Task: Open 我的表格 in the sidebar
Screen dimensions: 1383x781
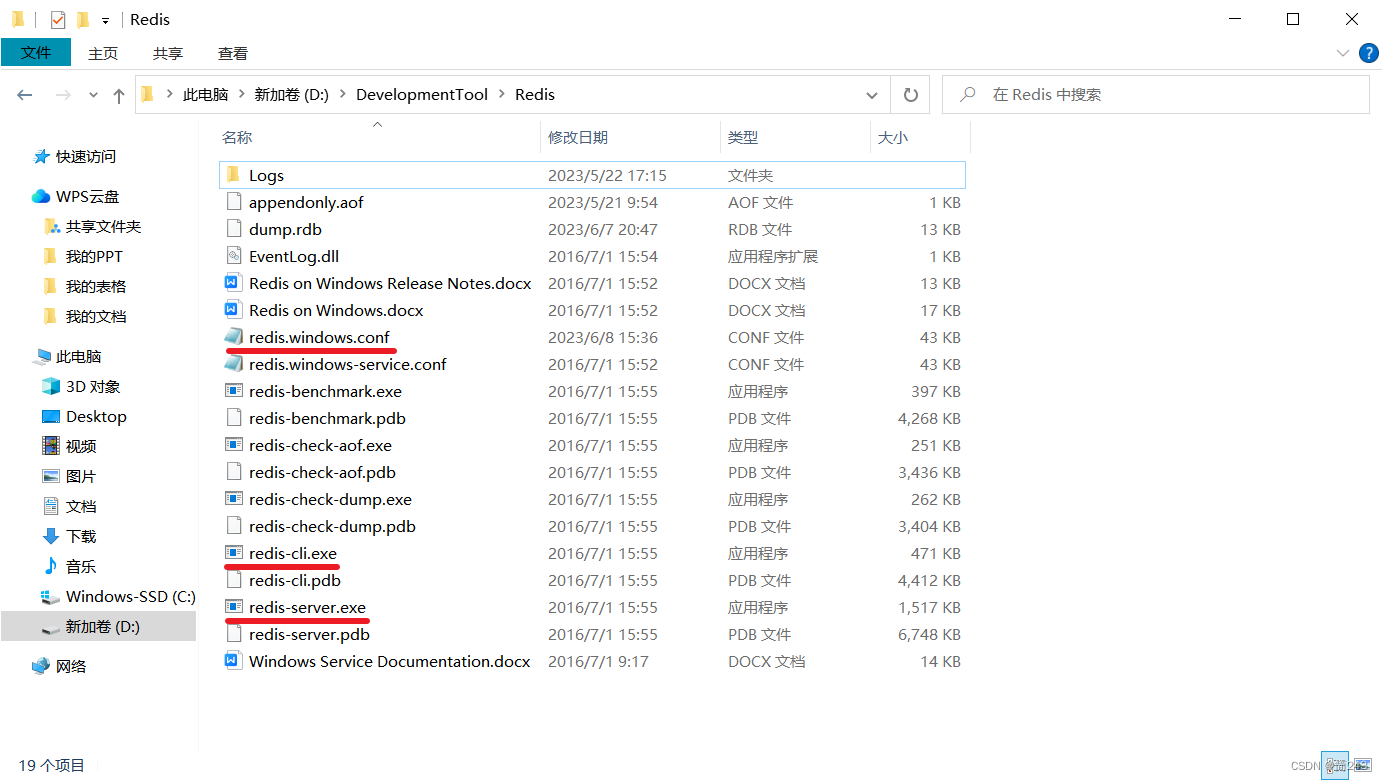Action: point(96,287)
